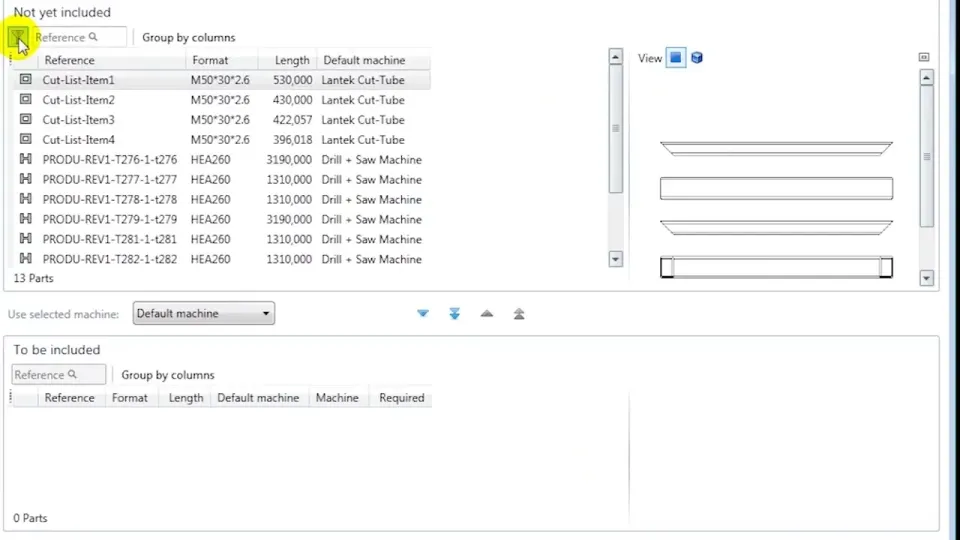Move selected part up to exclude
Screen dimensions: 960x540
pyautogui.click(x=487, y=313)
